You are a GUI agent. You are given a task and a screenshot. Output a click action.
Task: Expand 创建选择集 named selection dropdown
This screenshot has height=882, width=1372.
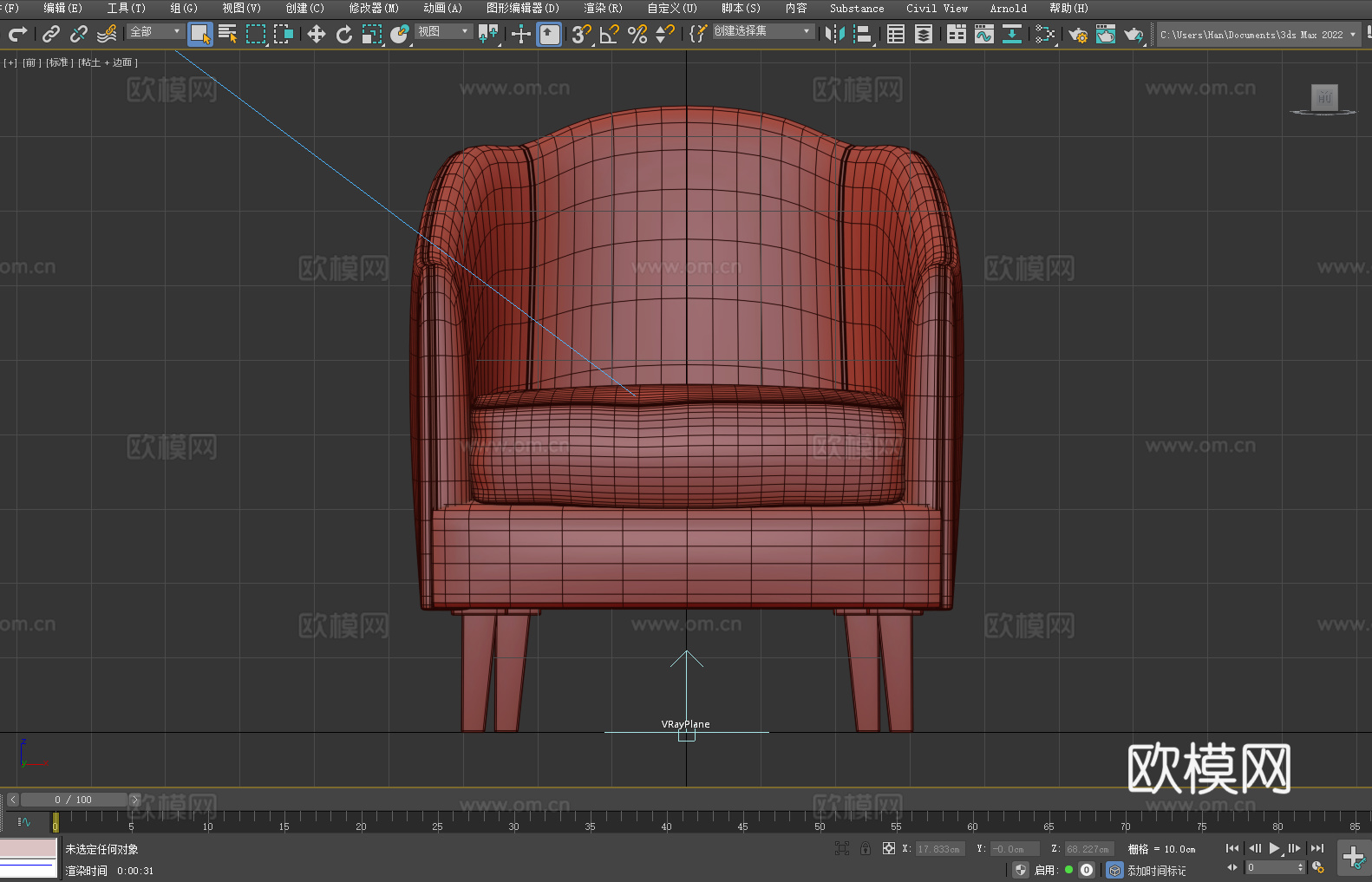(x=763, y=31)
